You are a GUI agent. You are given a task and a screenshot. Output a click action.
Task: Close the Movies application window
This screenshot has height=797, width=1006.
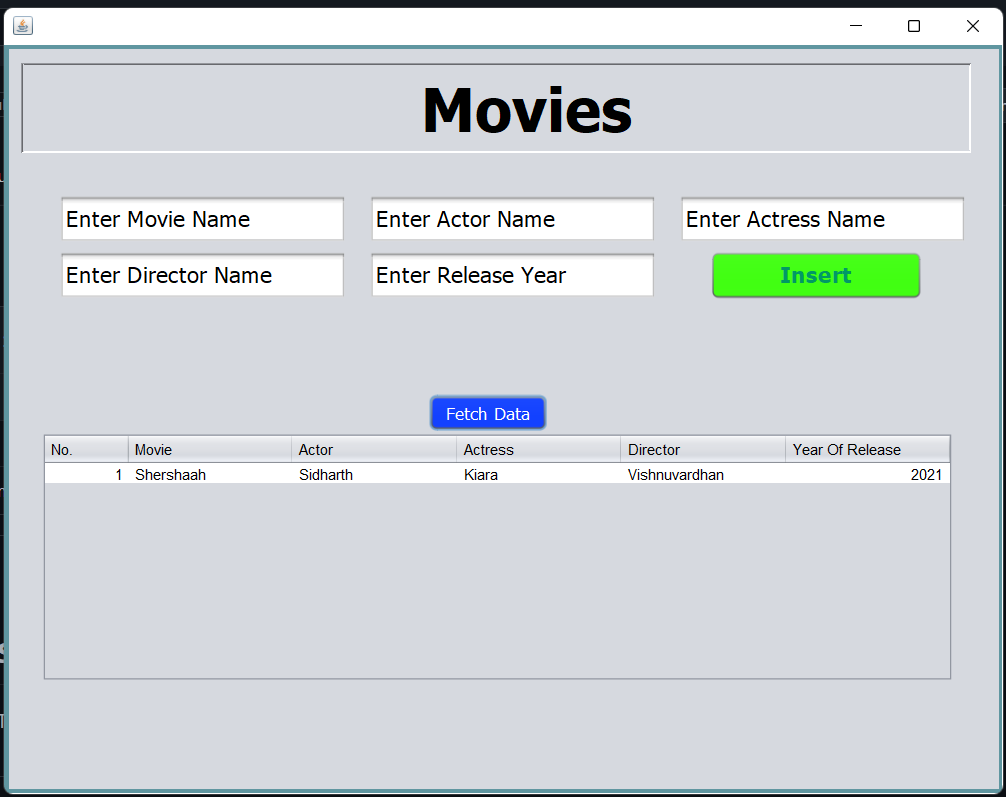tap(973, 26)
